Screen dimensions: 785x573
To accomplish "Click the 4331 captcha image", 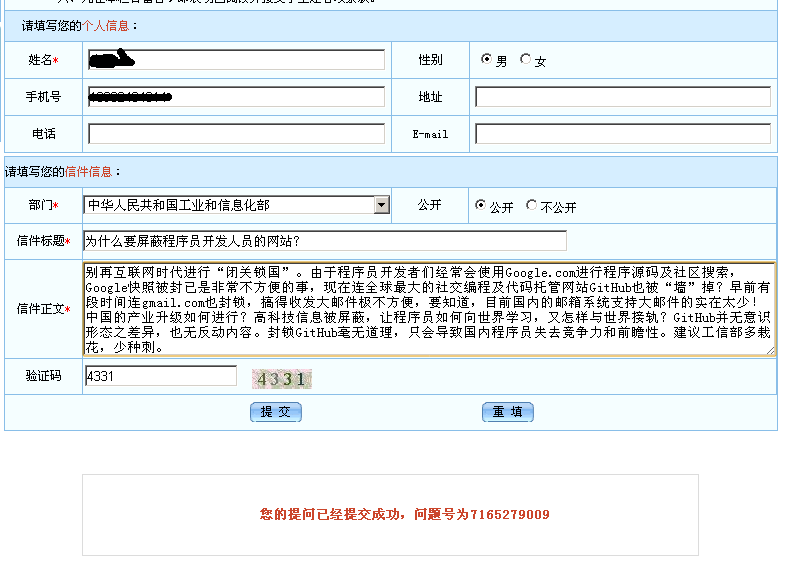I will tap(281, 379).
